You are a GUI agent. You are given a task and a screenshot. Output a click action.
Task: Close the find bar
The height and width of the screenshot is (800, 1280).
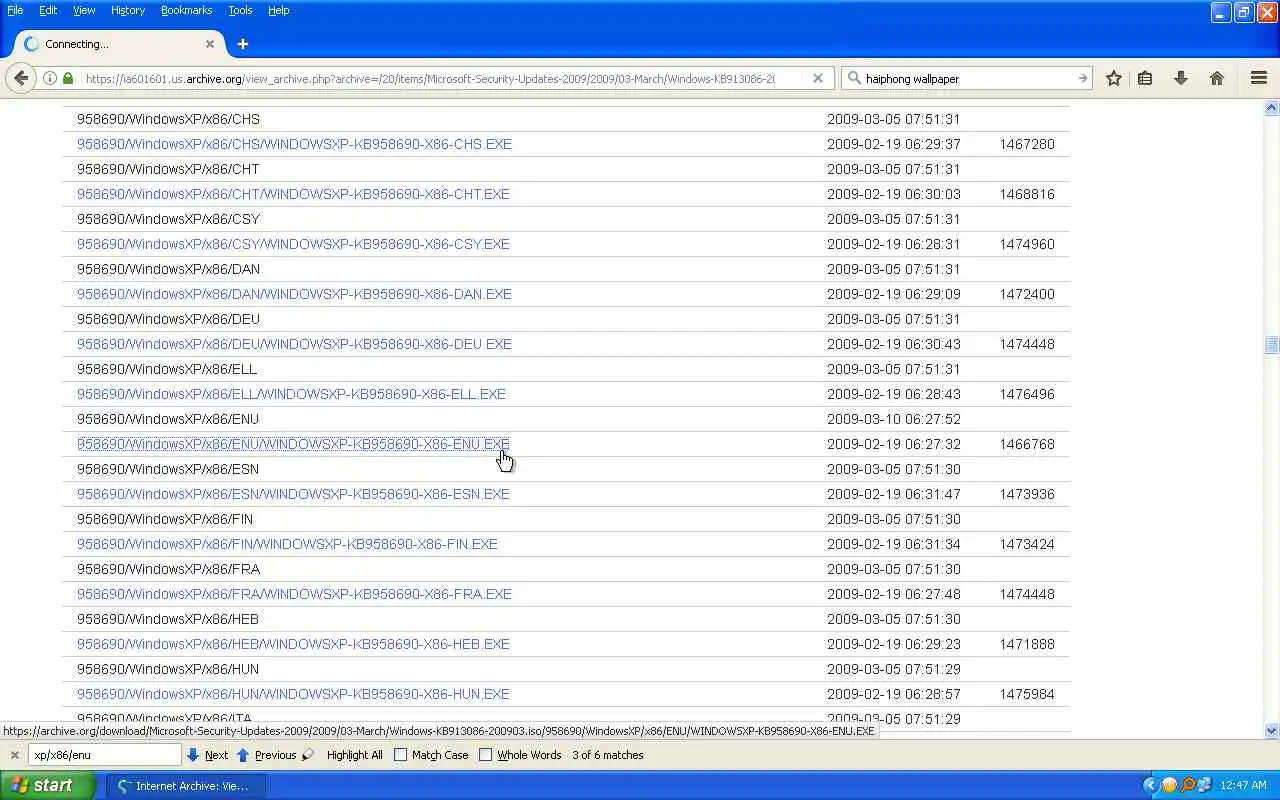click(14, 755)
